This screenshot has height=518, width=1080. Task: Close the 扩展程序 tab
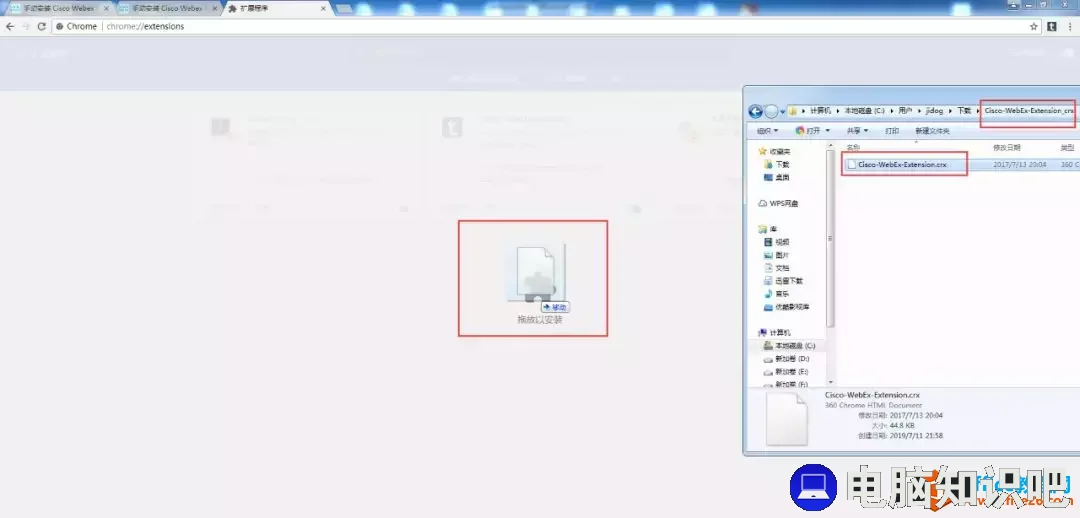pyautogui.click(x=322, y=8)
